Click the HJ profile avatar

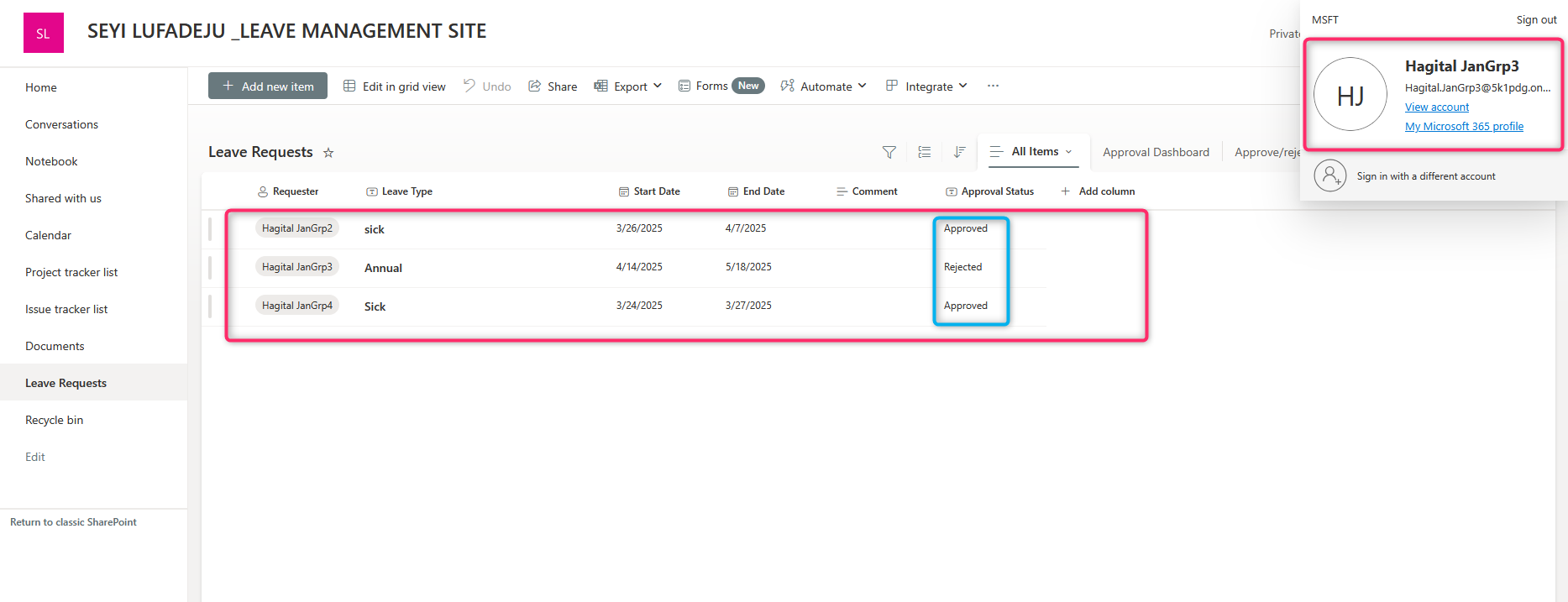[1350, 95]
